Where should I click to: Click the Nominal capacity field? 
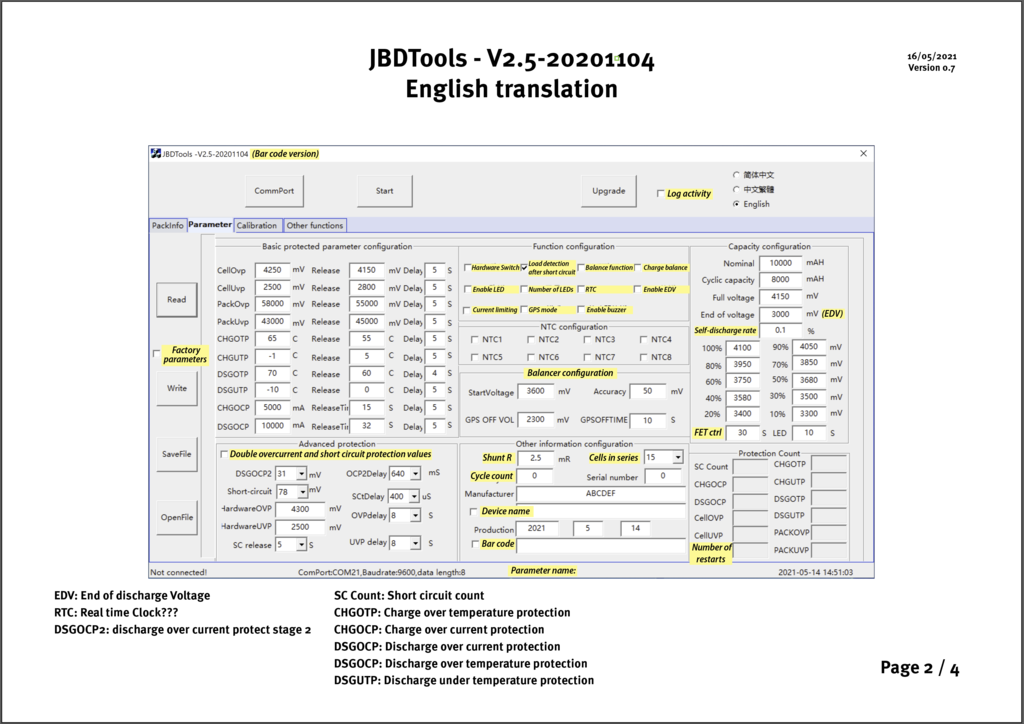(781, 263)
